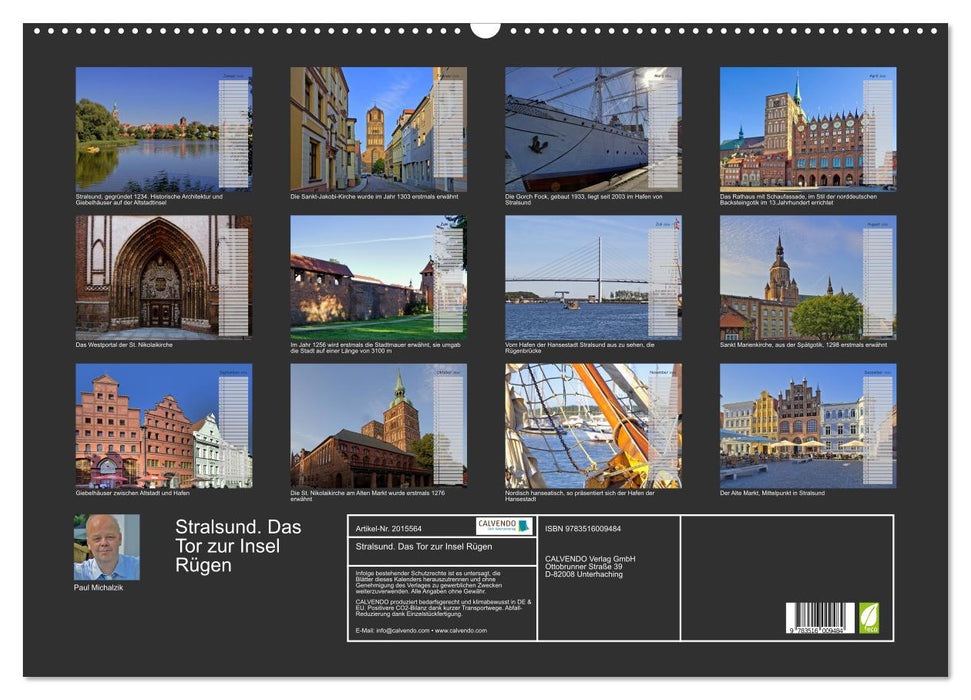This screenshot has height=700, width=971.
Task: Click the ISBN barcode graphic
Action: (818, 615)
